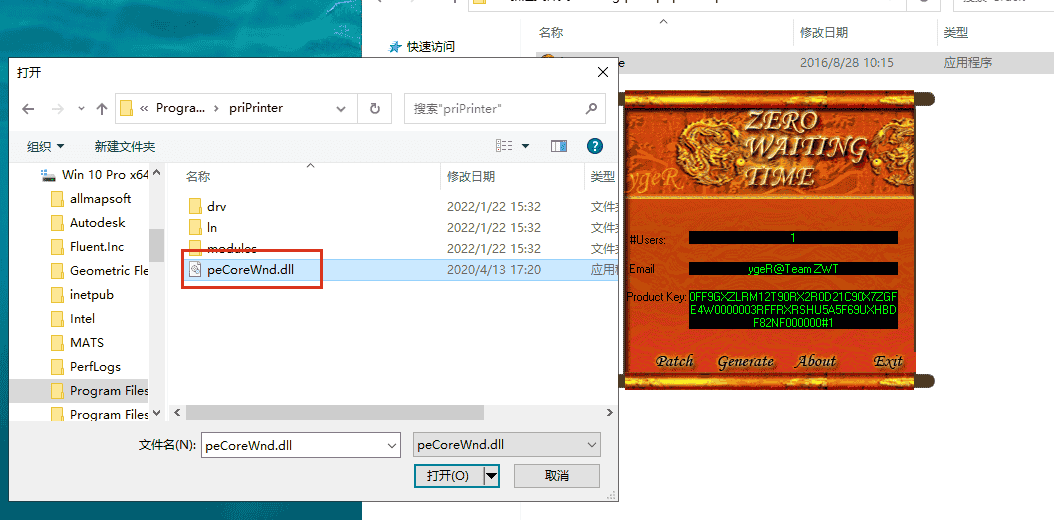1054x520 pixels.
Task: Open the 打开 button split arrow
Action: coord(491,476)
